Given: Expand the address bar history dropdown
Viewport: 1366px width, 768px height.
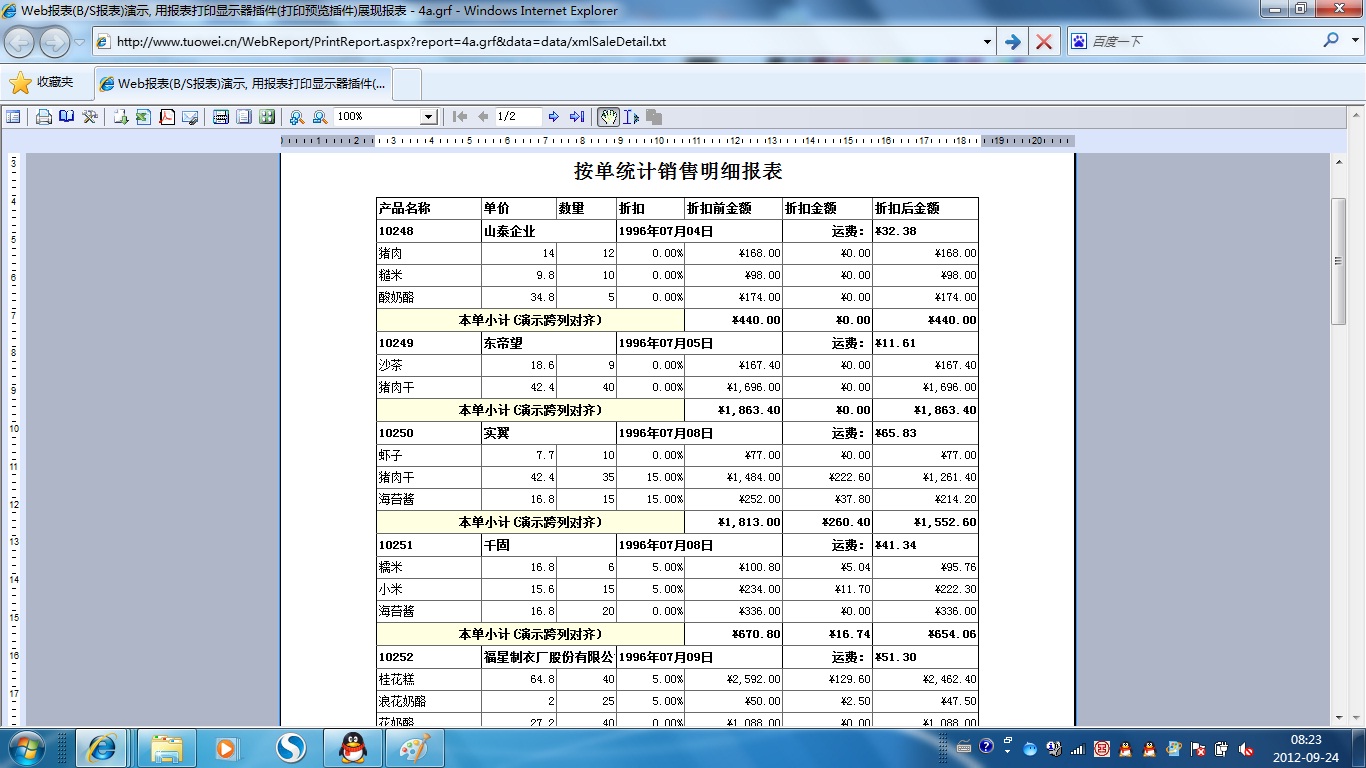Looking at the screenshot, I should (987, 42).
